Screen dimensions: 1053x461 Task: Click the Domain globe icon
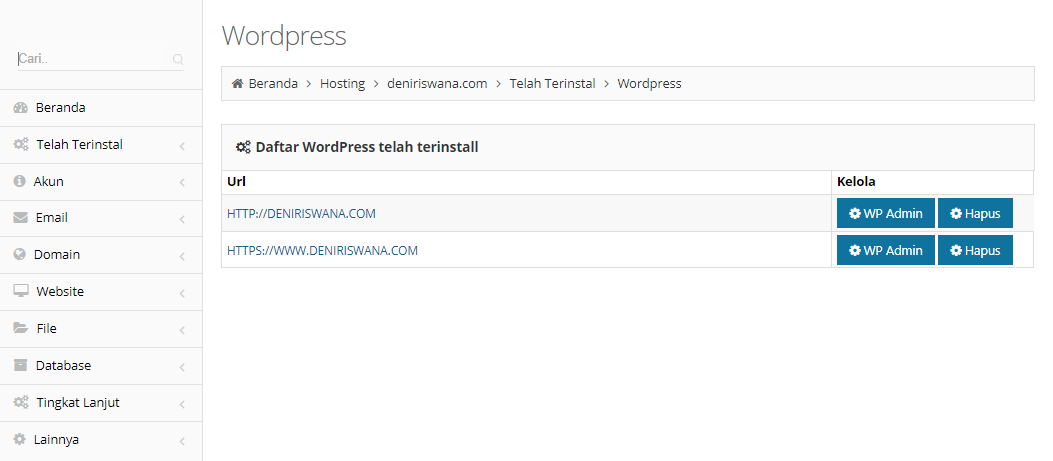(x=19, y=255)
